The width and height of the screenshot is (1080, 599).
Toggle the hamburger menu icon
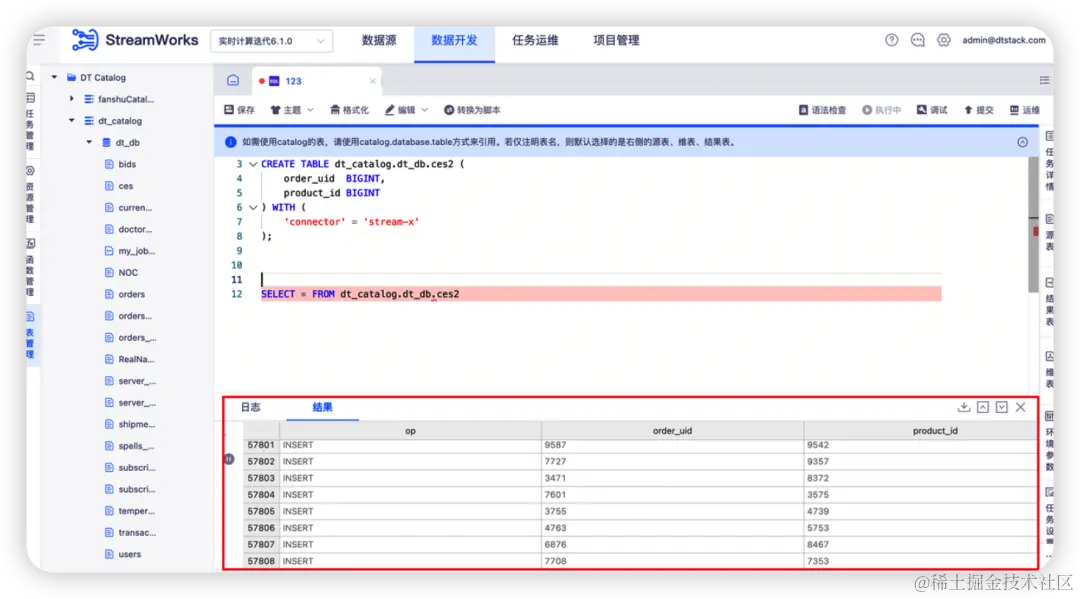[39, 39]
